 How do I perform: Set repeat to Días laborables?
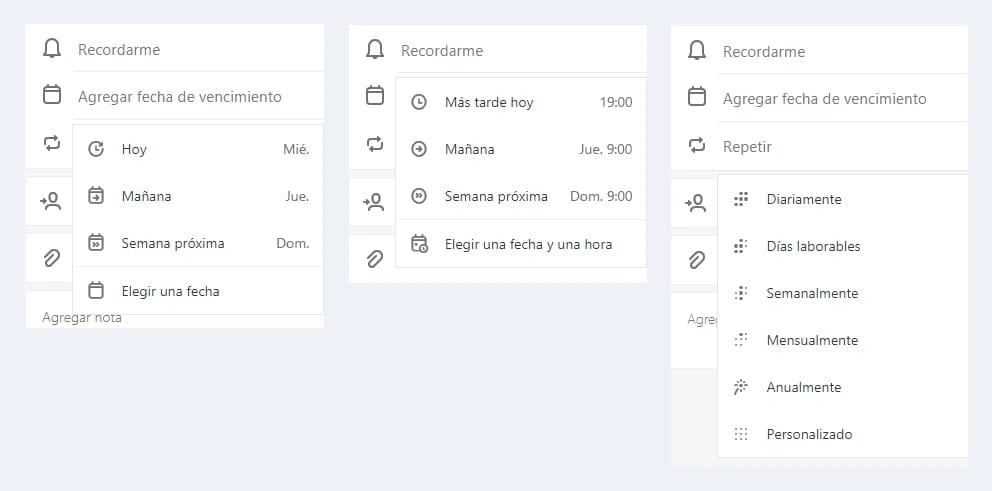pyautogui.click(x=843, y=246)
